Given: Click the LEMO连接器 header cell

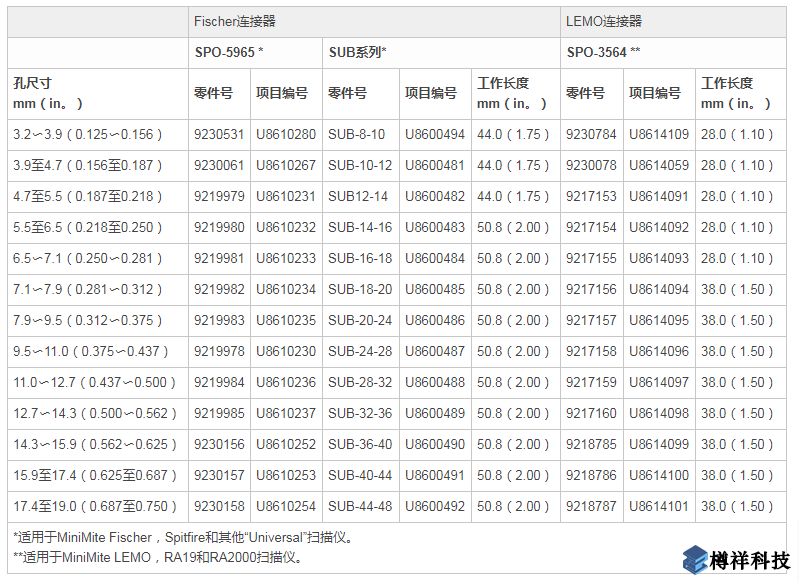Looking at the screenshot, I should pyautogui.click(x=604, y=20).
